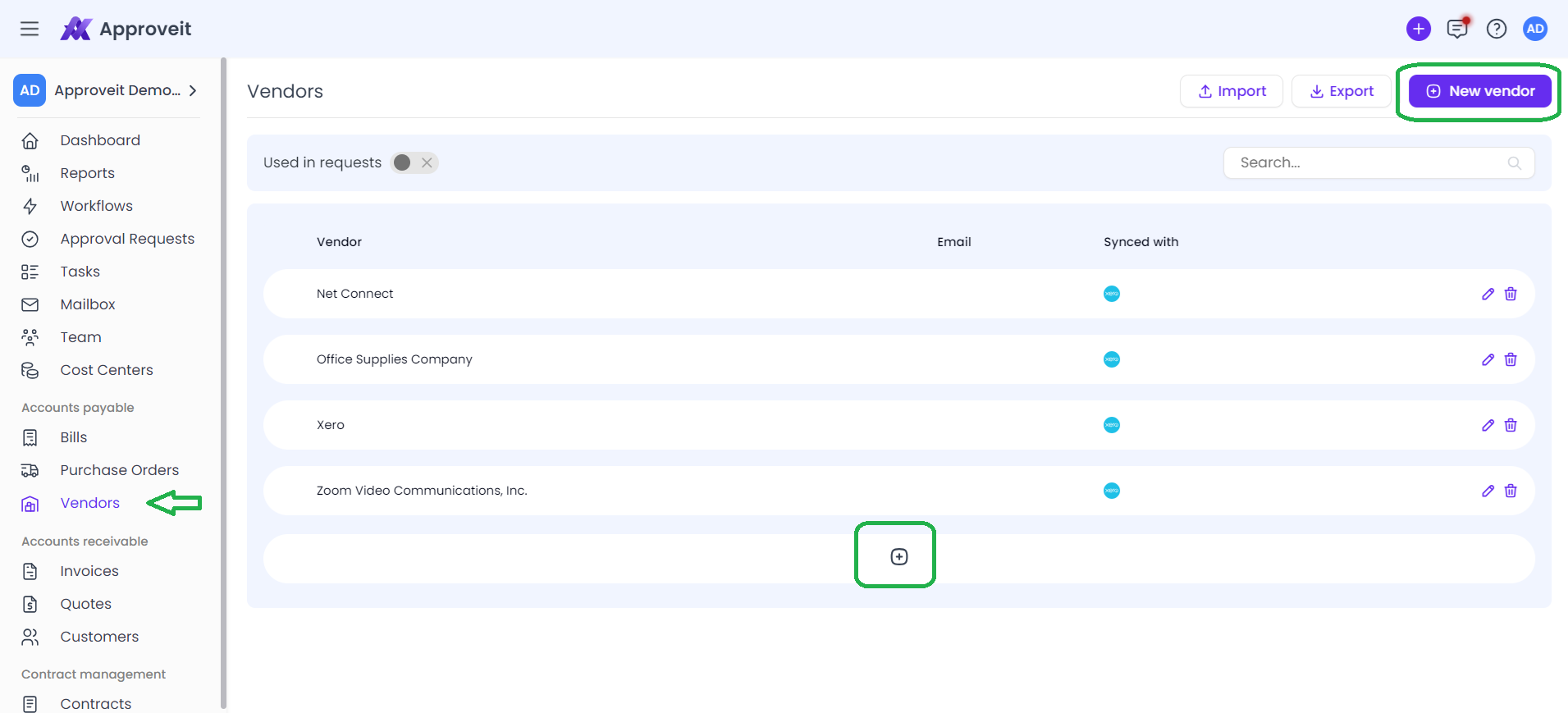Viewport: 1568px width, 713px height.
Task: Navigate to Purchase Orders
Action: click(x=119, y=470)
